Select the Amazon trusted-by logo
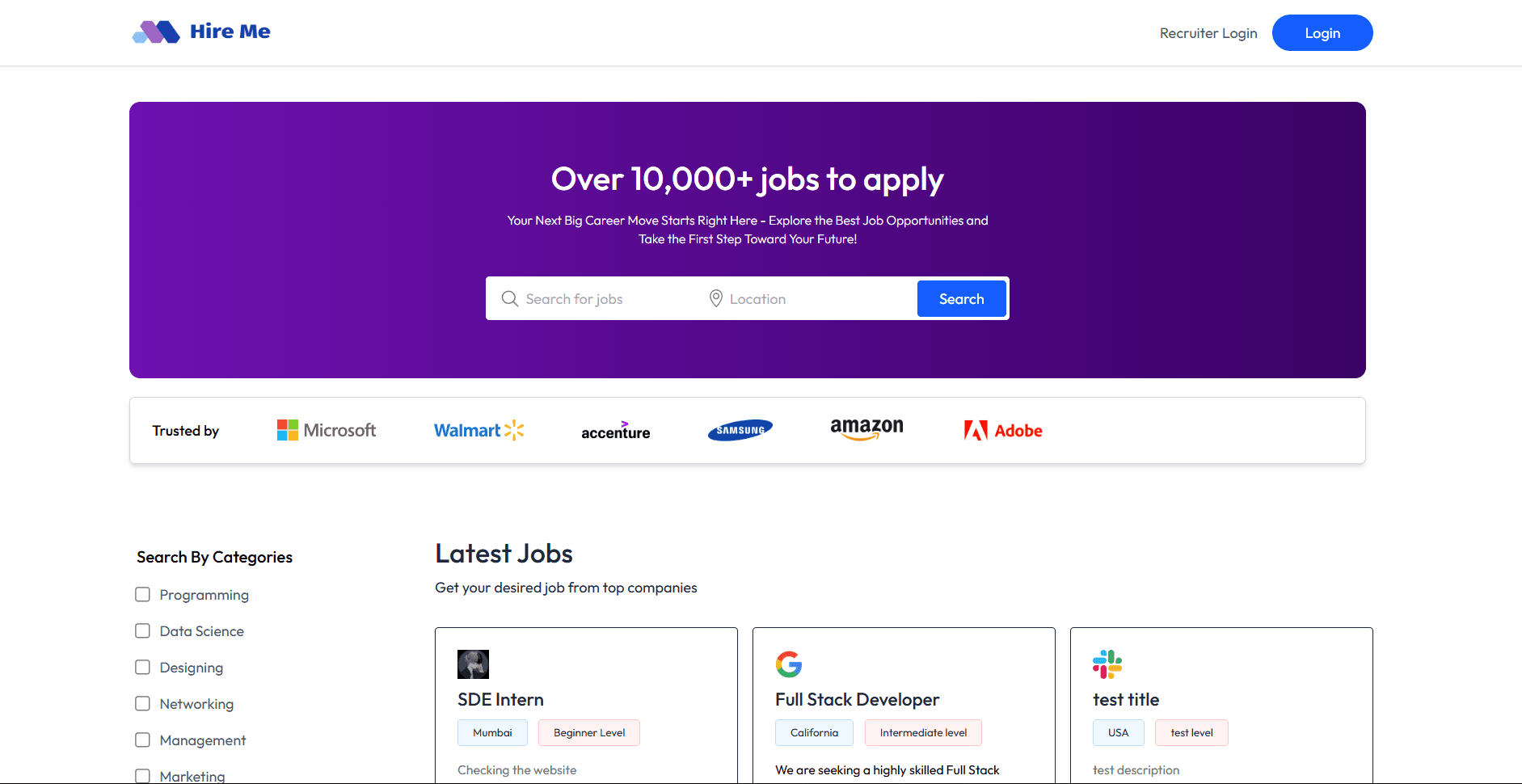Screen dimensions: 1522x784 866,430
